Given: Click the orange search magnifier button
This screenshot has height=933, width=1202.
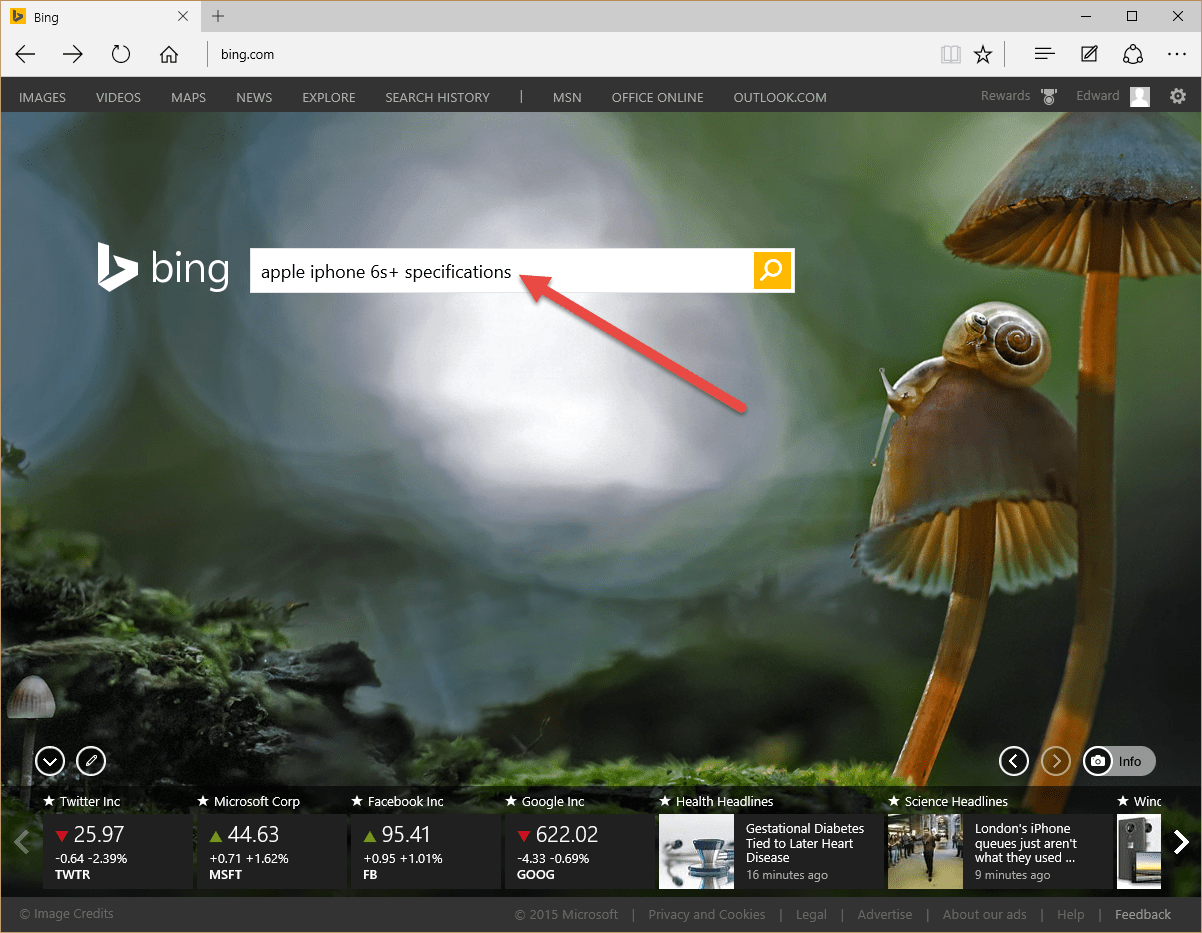Looking at the screenshot, I should point(772,270).
